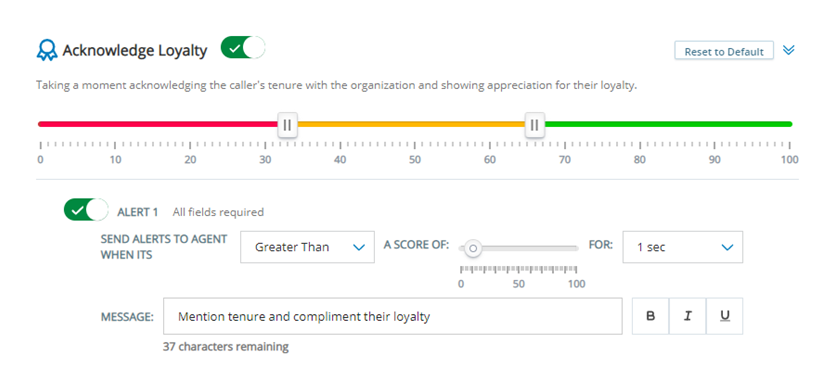Apply italic formatting with I button

(688, 316)
